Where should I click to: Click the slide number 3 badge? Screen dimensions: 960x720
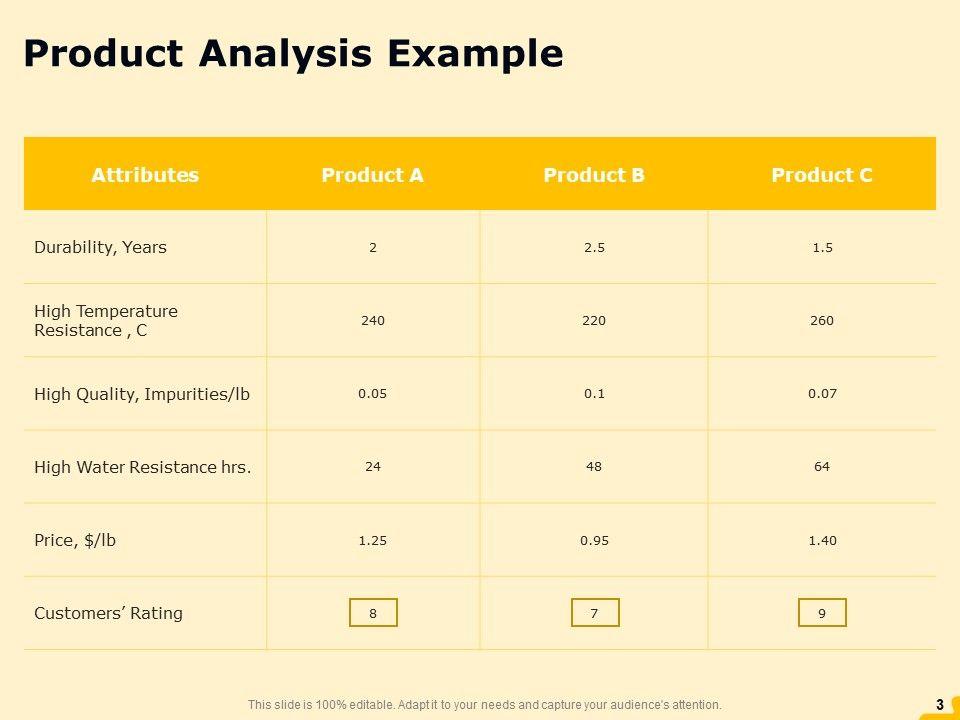pos(939,705)
